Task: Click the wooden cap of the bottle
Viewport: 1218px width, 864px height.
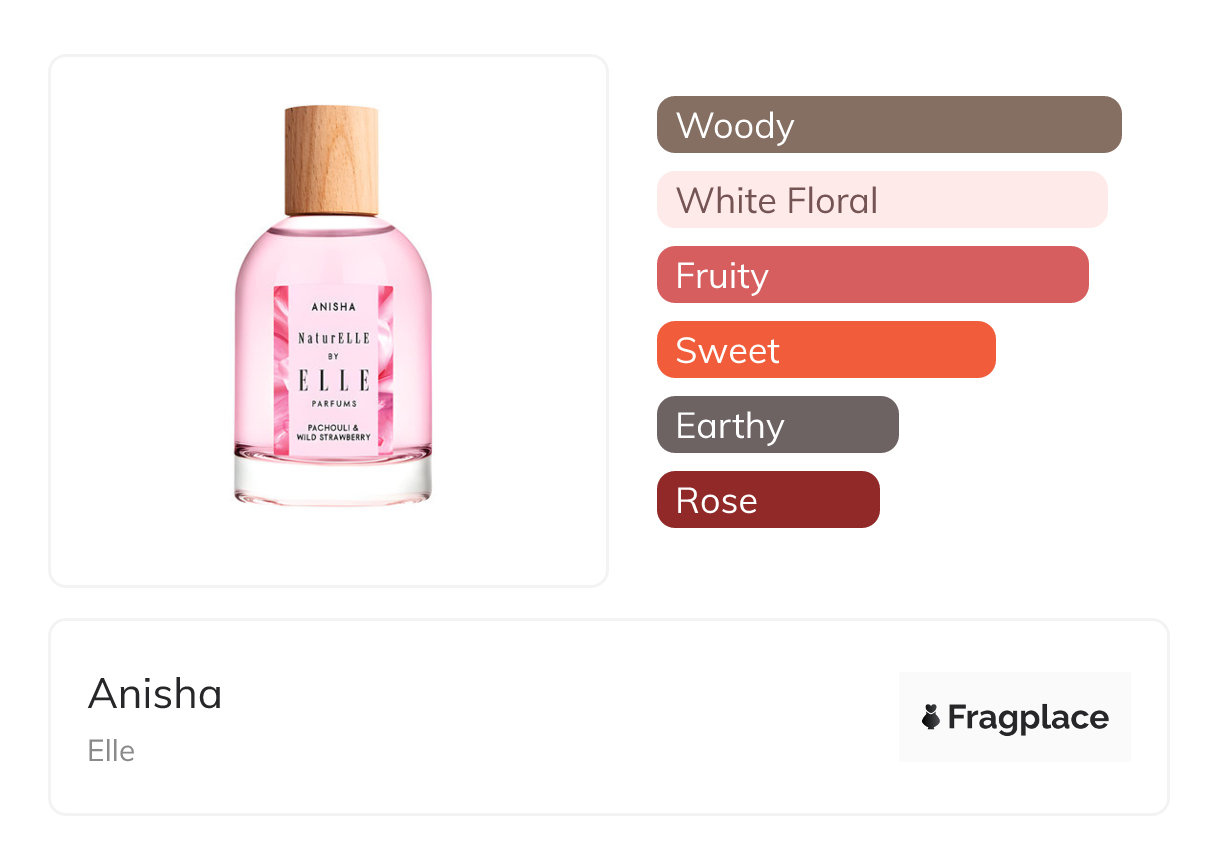Action: click(332, 160)
